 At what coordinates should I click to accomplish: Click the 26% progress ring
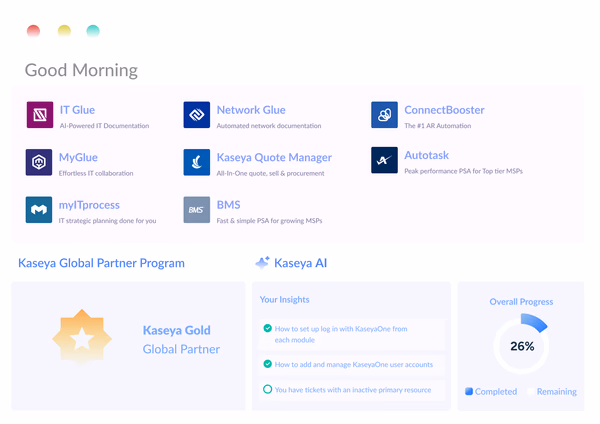pos(522,344)
